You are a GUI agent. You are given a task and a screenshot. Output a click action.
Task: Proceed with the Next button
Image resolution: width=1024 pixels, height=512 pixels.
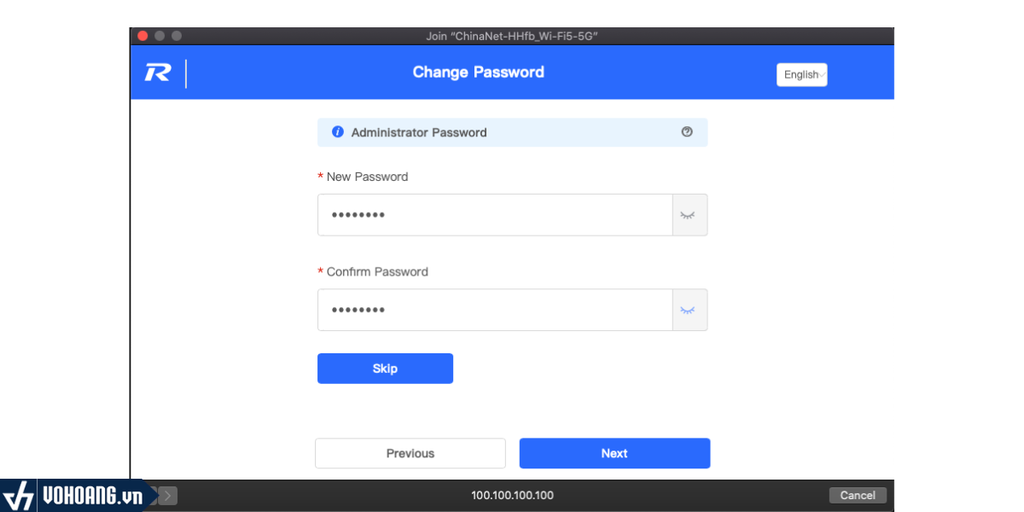(614, 453)
